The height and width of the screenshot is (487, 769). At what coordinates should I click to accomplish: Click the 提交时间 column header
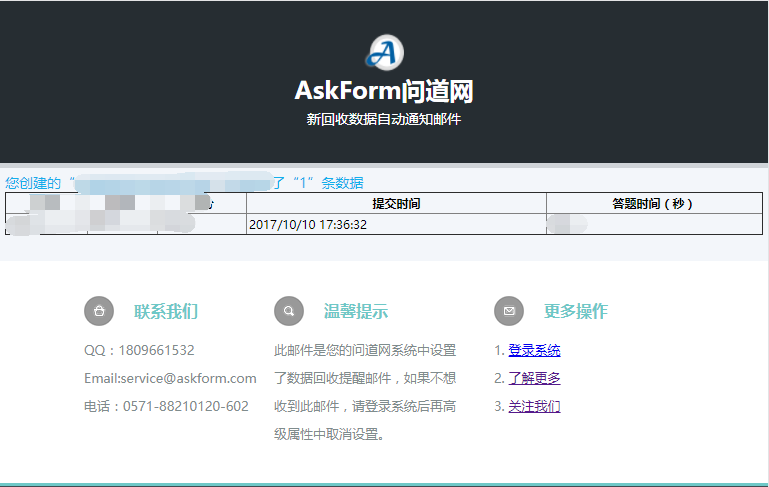point(396,204)
